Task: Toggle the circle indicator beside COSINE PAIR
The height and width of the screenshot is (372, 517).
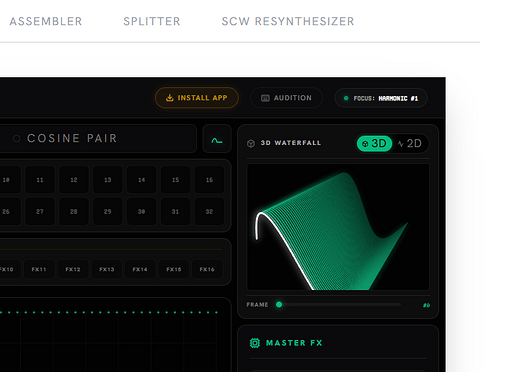Action: [x=16, y=138]
